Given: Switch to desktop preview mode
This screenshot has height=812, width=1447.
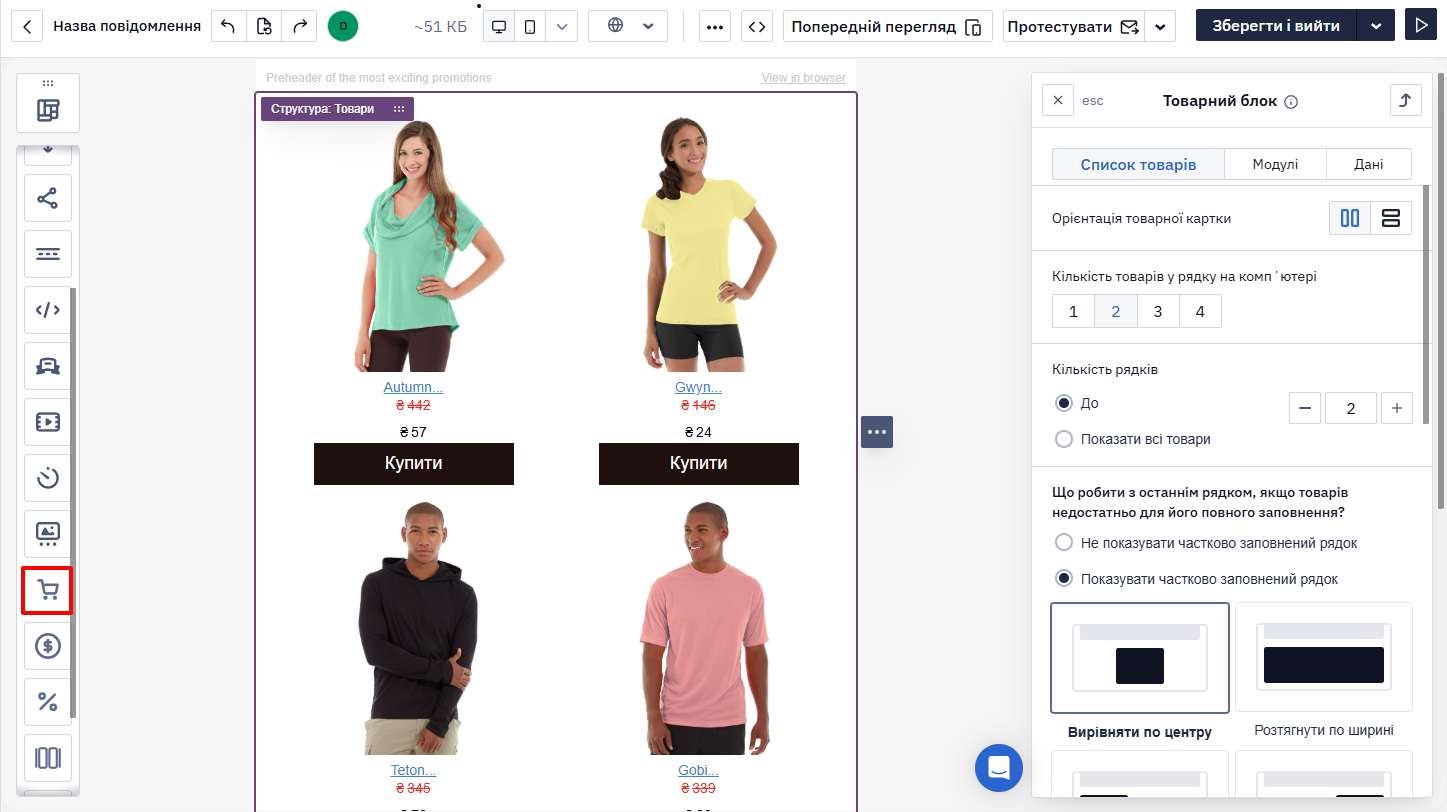Looking at the screenshot, I should pyautogui.click(x=499, y=26).
